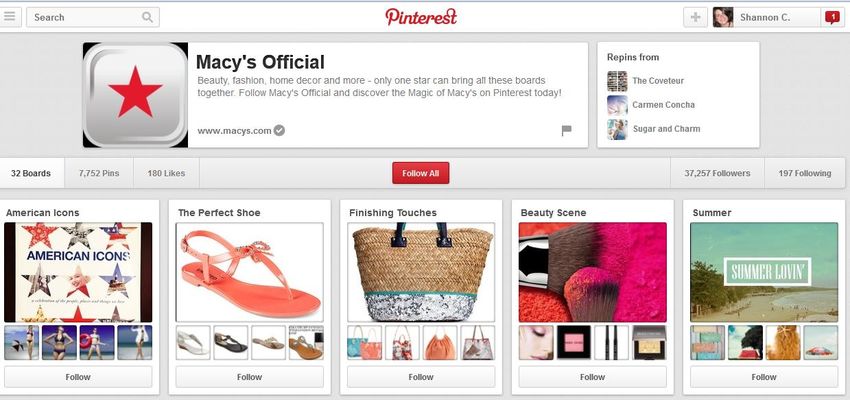Open the hamburger menu icon
This screenshot has width=850, height=400.
click(x=10, y=17)
